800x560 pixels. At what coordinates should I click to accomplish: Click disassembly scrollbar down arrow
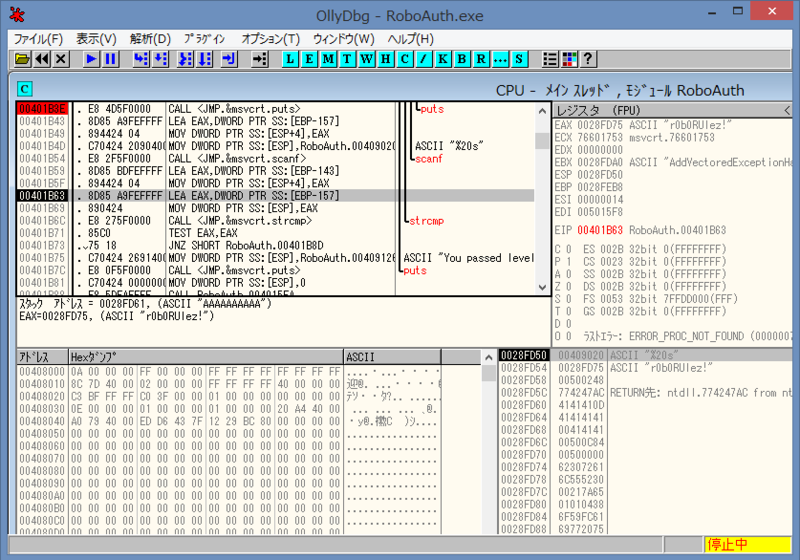[542, 287]
